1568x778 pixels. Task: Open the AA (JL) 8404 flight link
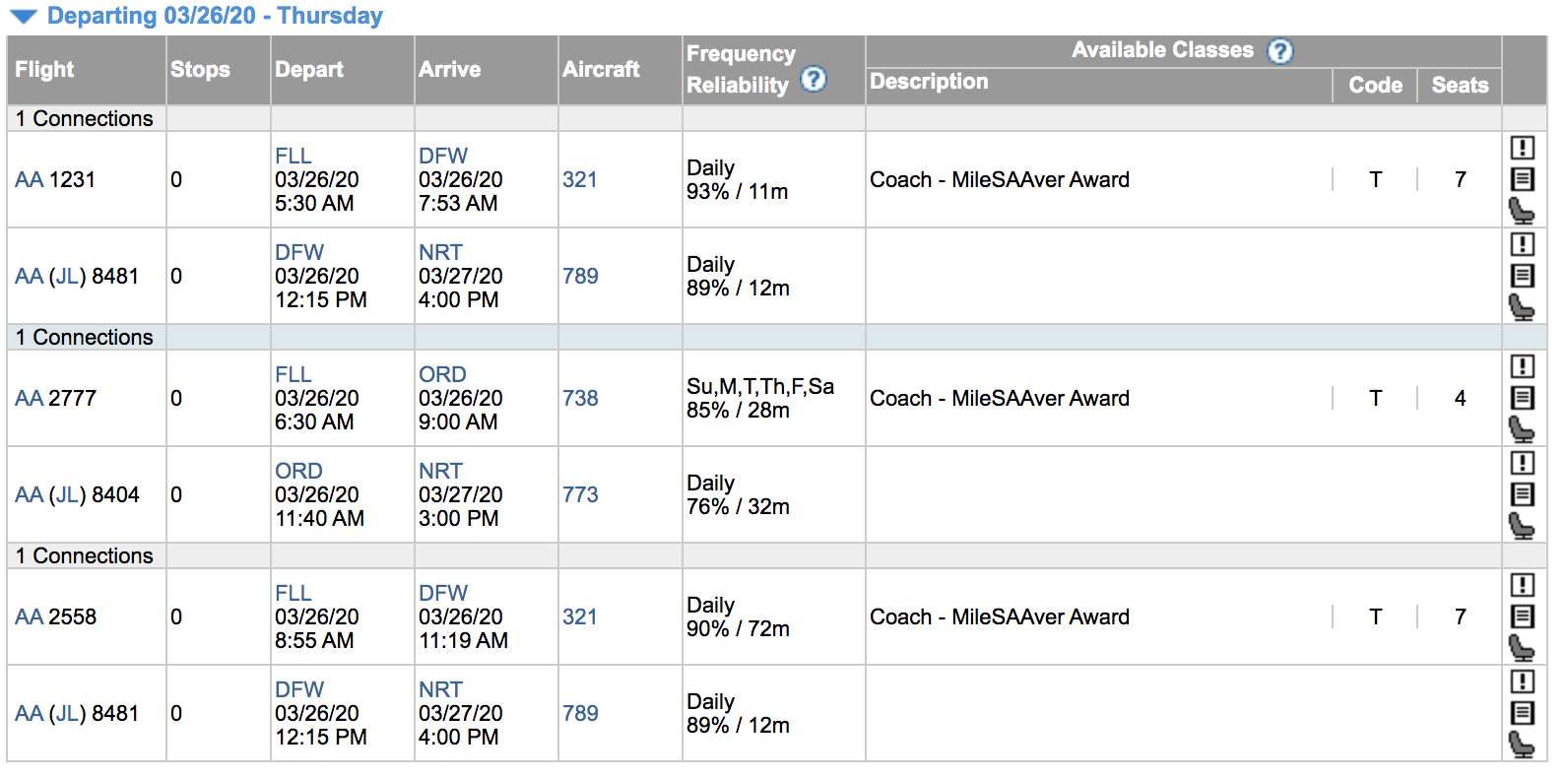click(77, 495)
